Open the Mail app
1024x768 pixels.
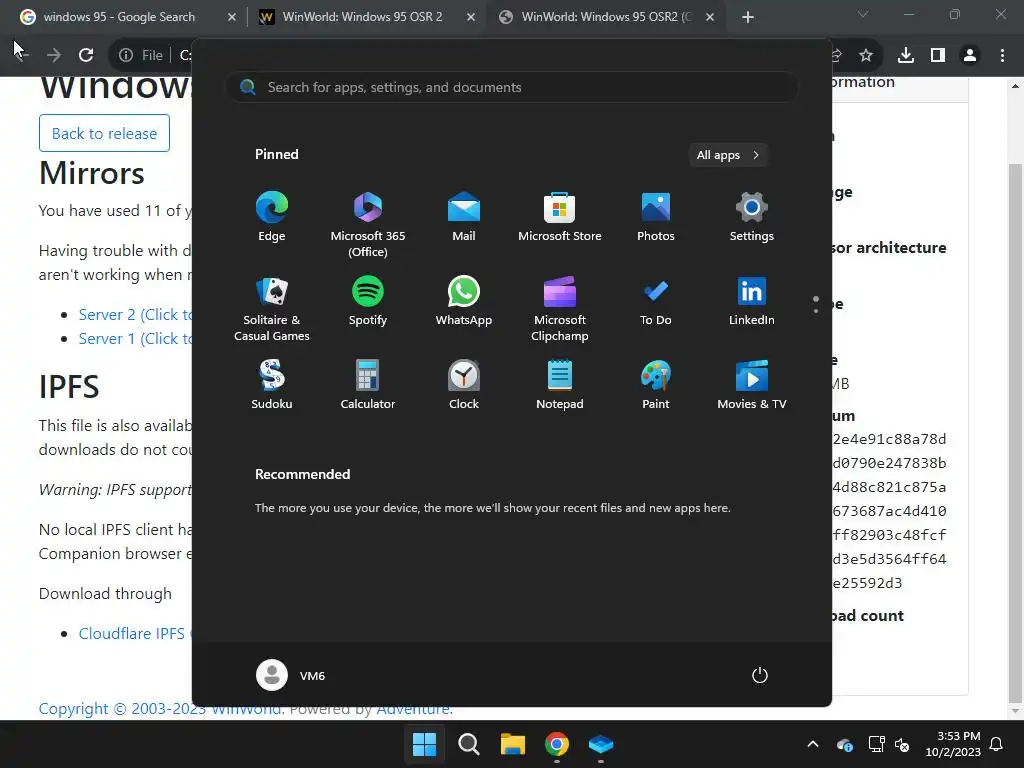(464, 217)
